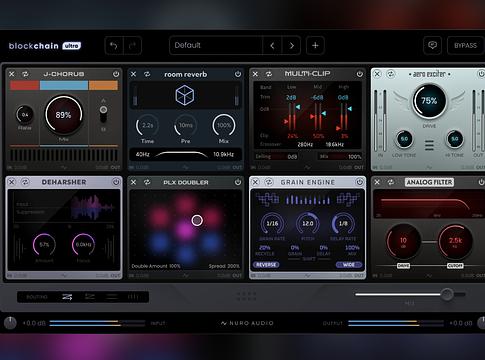Screen dimensions: 485x360
Task: Swap the Room Reverb module via replace icon
Action: tap(147, 74)
